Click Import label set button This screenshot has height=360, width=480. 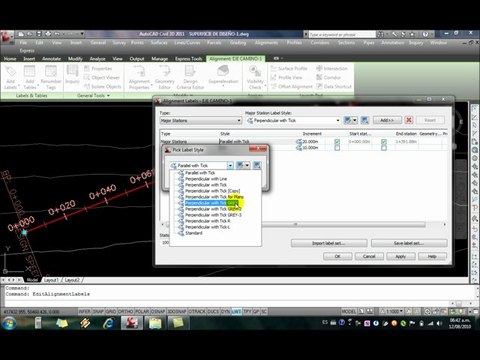pos(329,243)
